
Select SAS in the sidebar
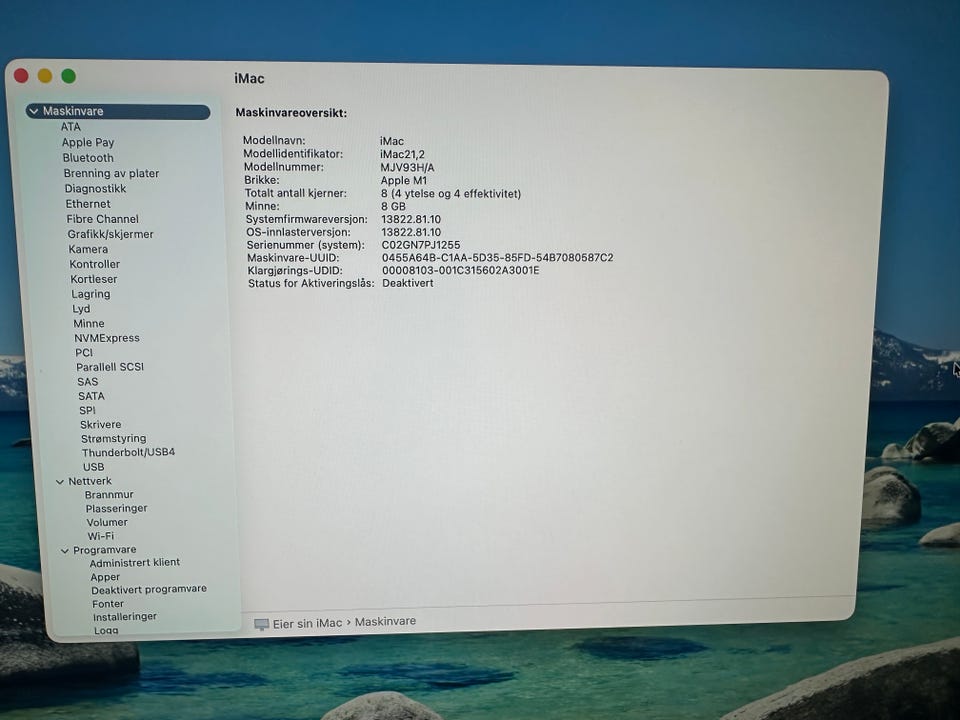(88, 381)
